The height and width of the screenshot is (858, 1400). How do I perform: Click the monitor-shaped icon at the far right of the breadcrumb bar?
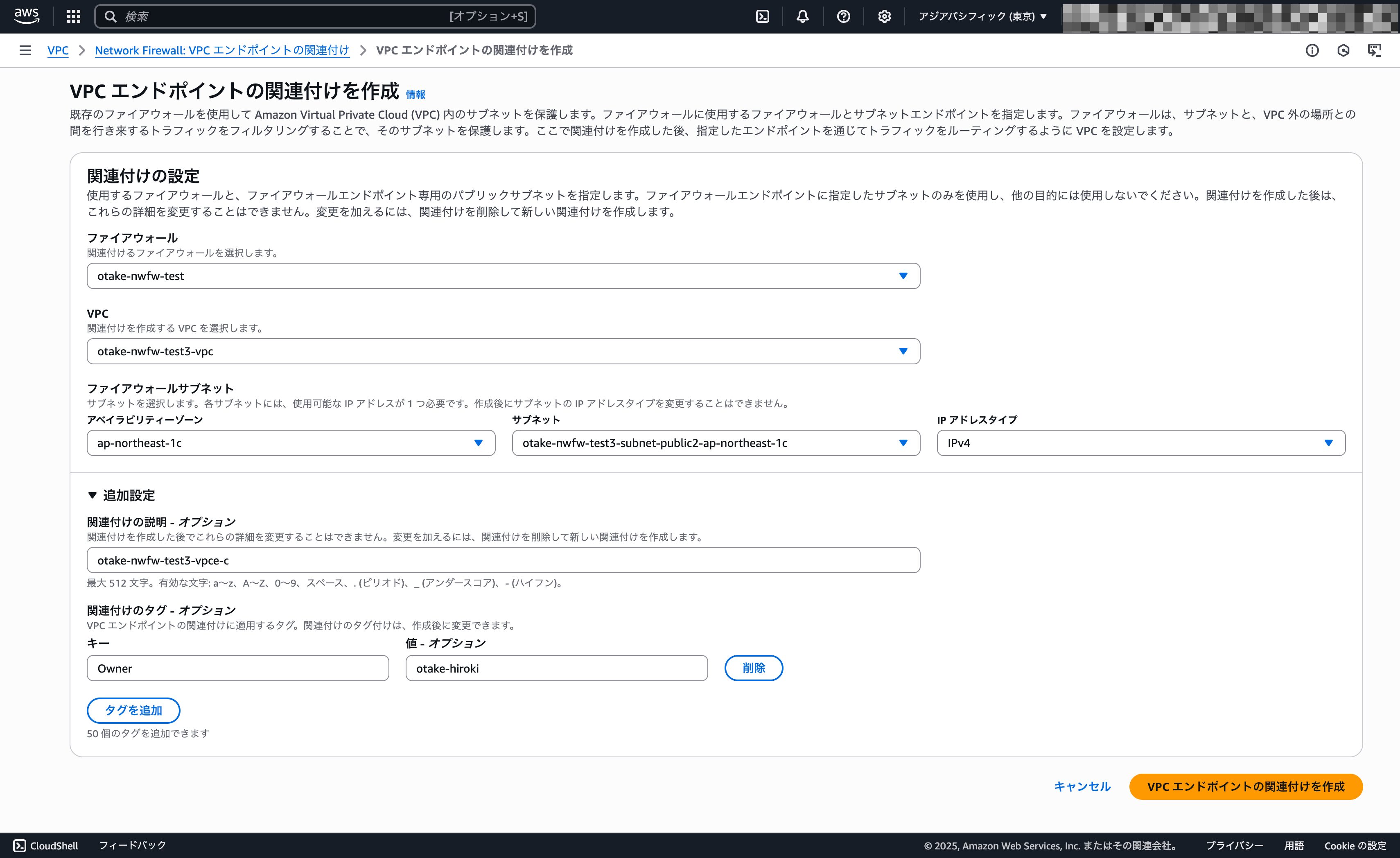1375,51
